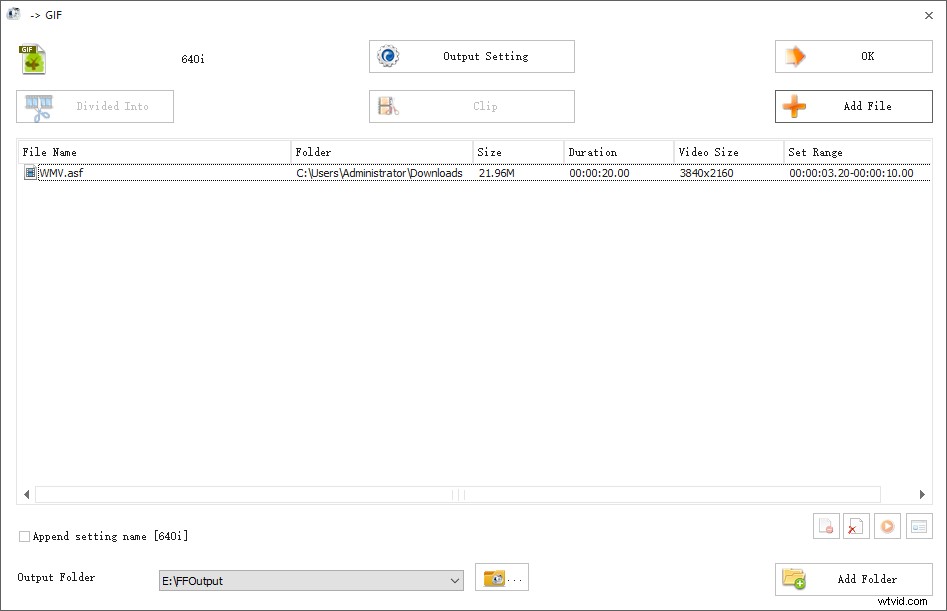
Task: Expand the Output Folder dropdown
Action: click(455, 580)
